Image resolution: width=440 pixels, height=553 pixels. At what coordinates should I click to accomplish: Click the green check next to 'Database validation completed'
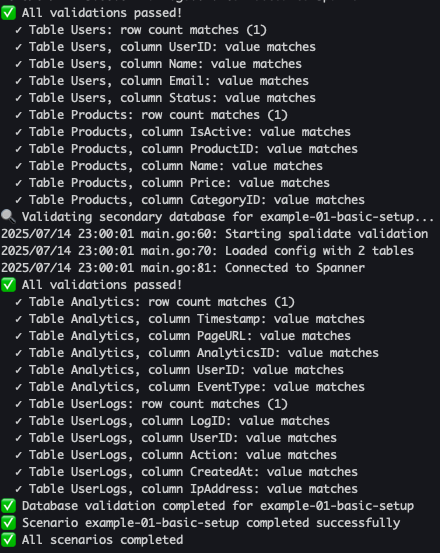tap(8, 506)
